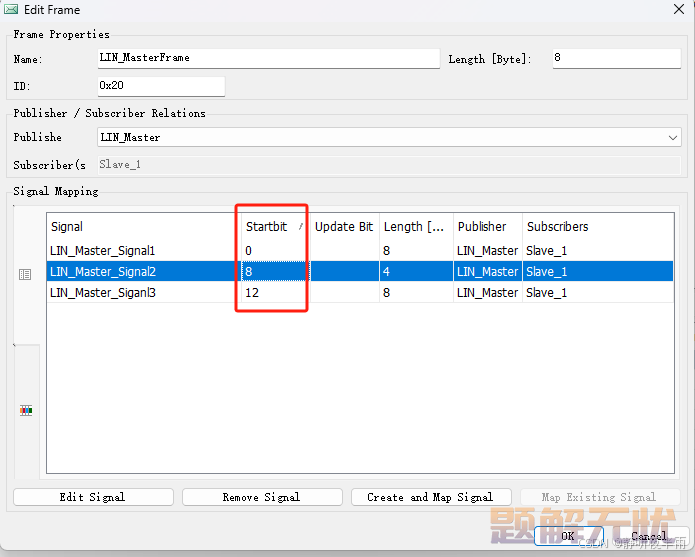Click the Update Bit column header
This screenshot has height=557, width=695.
pyautogui.click(x=344, y=226)
